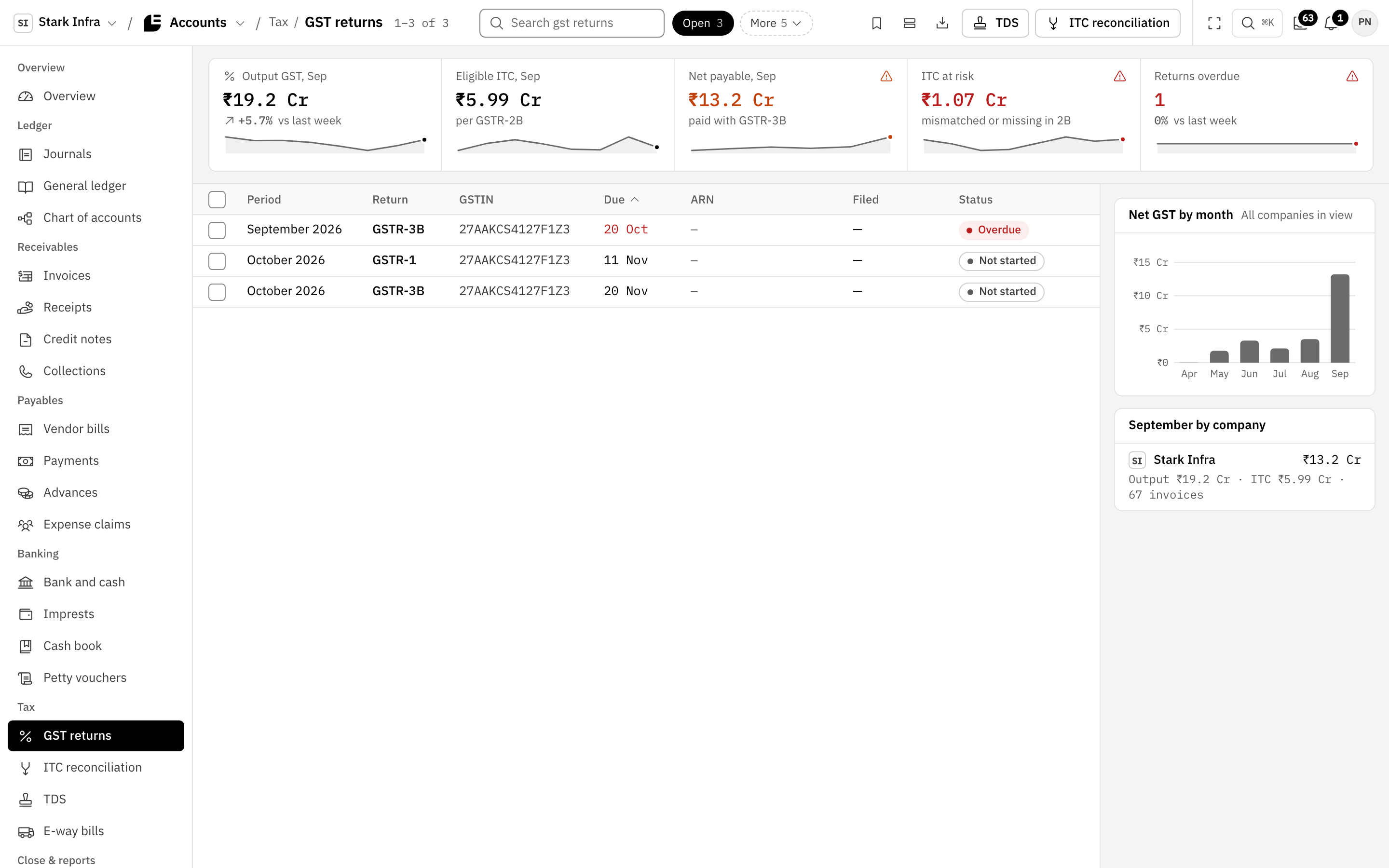Select the September 2026 GSTR-3B row checkbox

pos(217,230)
